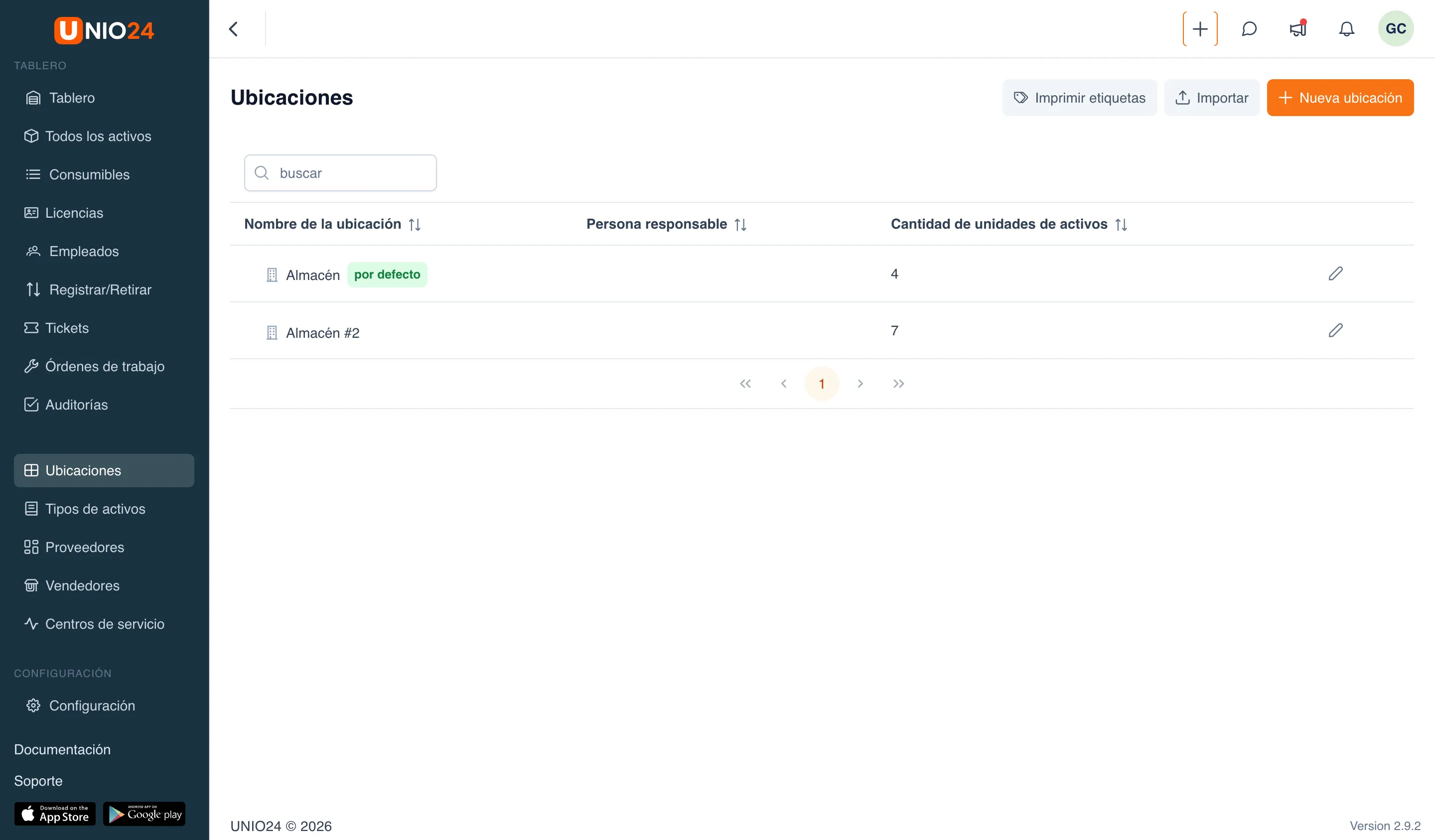
Task: Collapse the sidebar with back arrow
Action: (234, 29)
